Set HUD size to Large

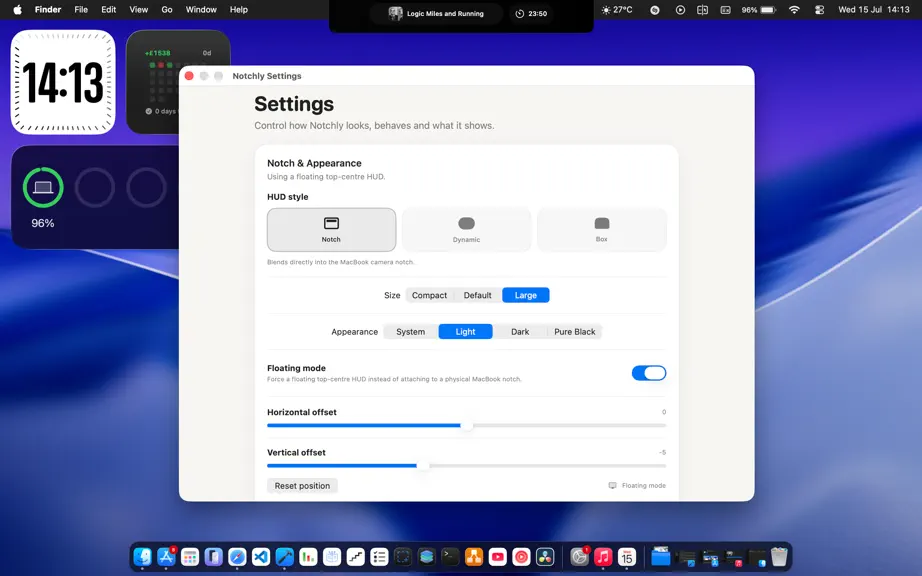click(x=526, y=295)
